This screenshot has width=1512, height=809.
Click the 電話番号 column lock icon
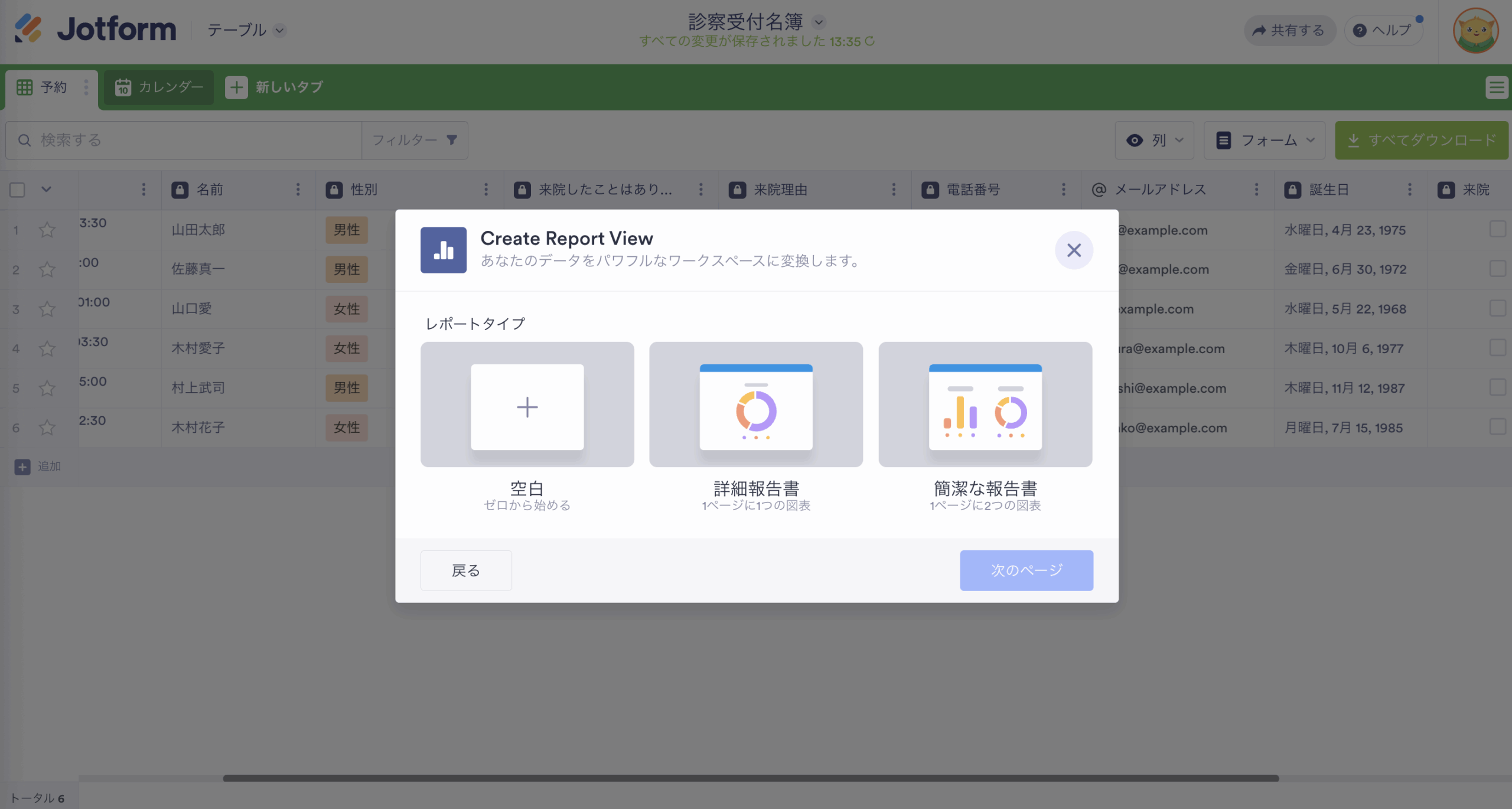click(930, 190)
